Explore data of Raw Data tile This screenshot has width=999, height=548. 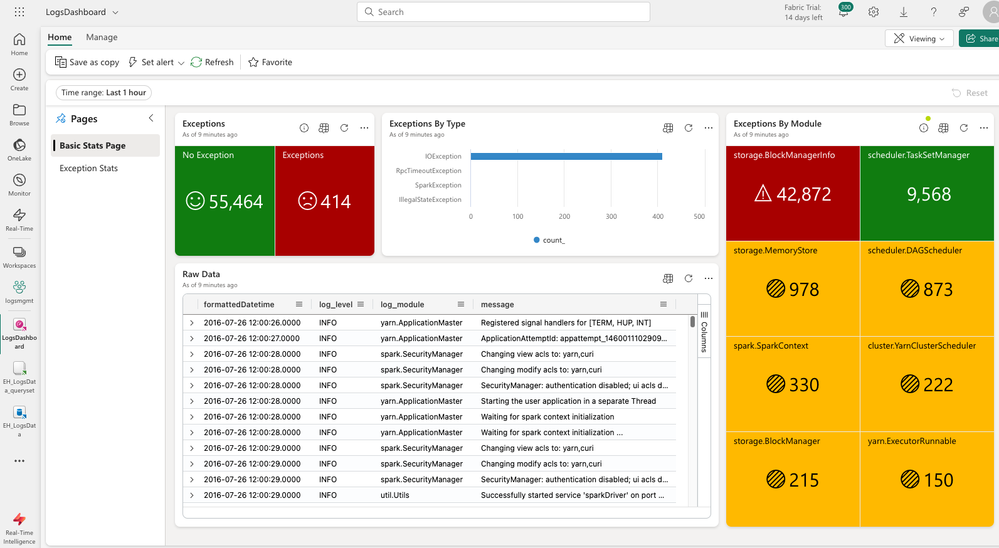point(668,278)
